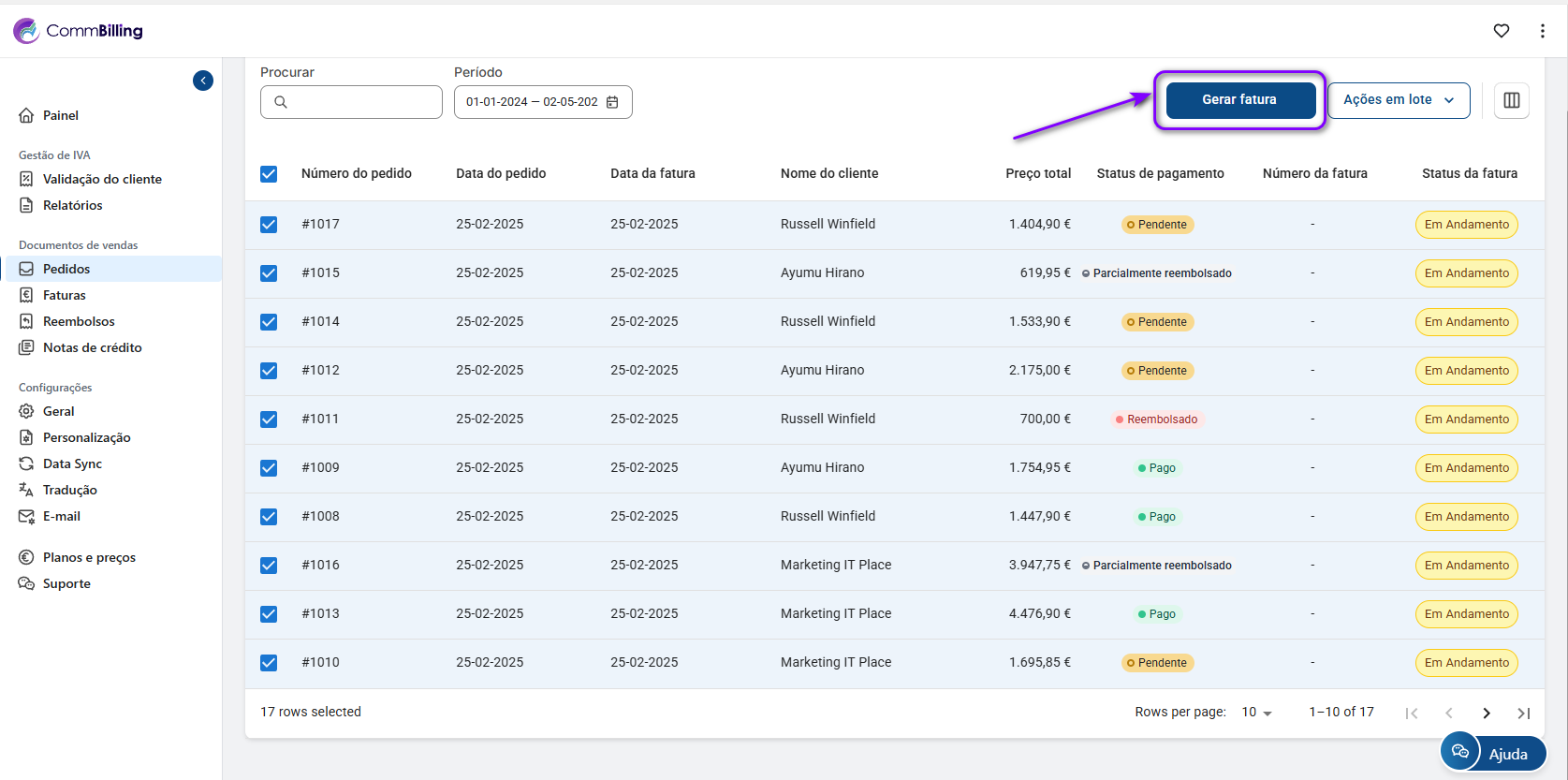Image resolution: width=1568 pixels, height=780 pixels.
Task: Open the Período date range picker
Action: 532,102
